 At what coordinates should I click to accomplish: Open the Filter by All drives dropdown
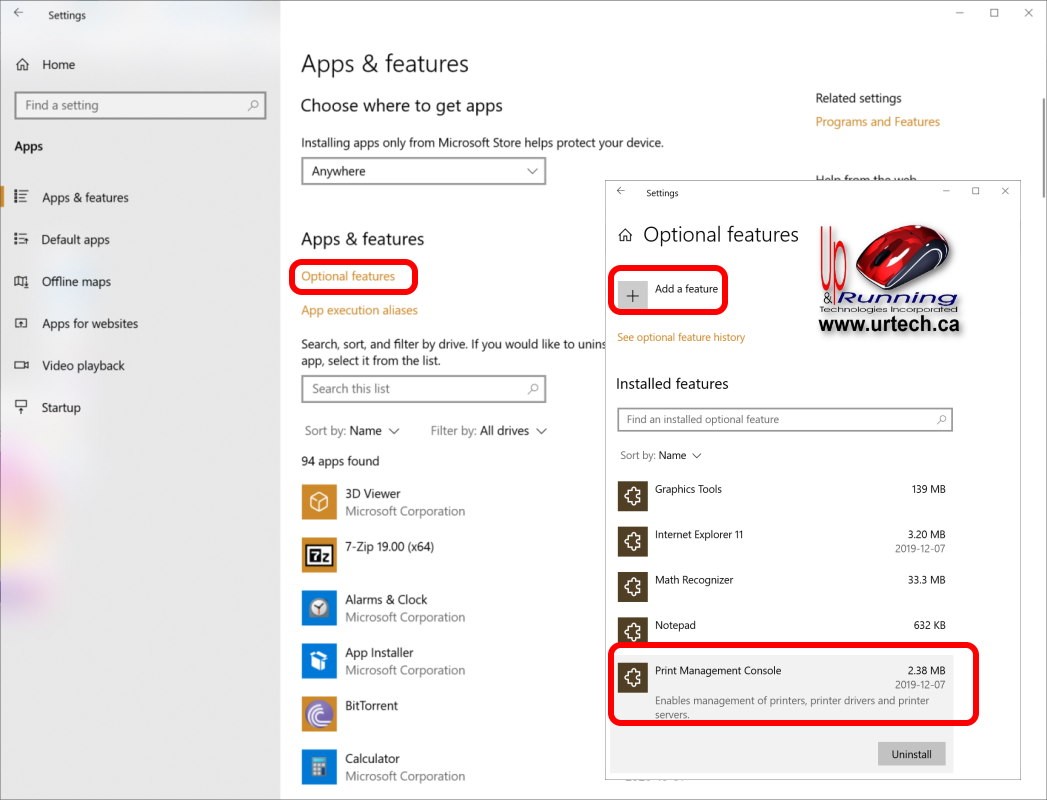point(488,431)
